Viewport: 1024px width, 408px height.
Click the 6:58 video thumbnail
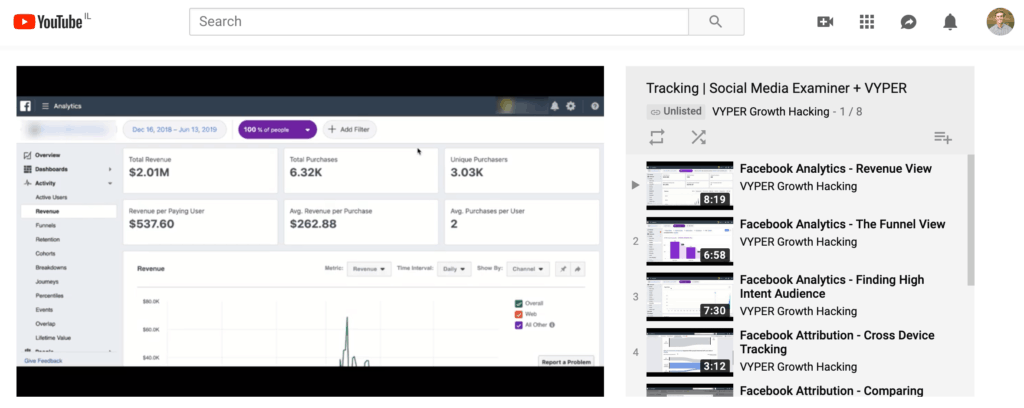click(690, 242)
